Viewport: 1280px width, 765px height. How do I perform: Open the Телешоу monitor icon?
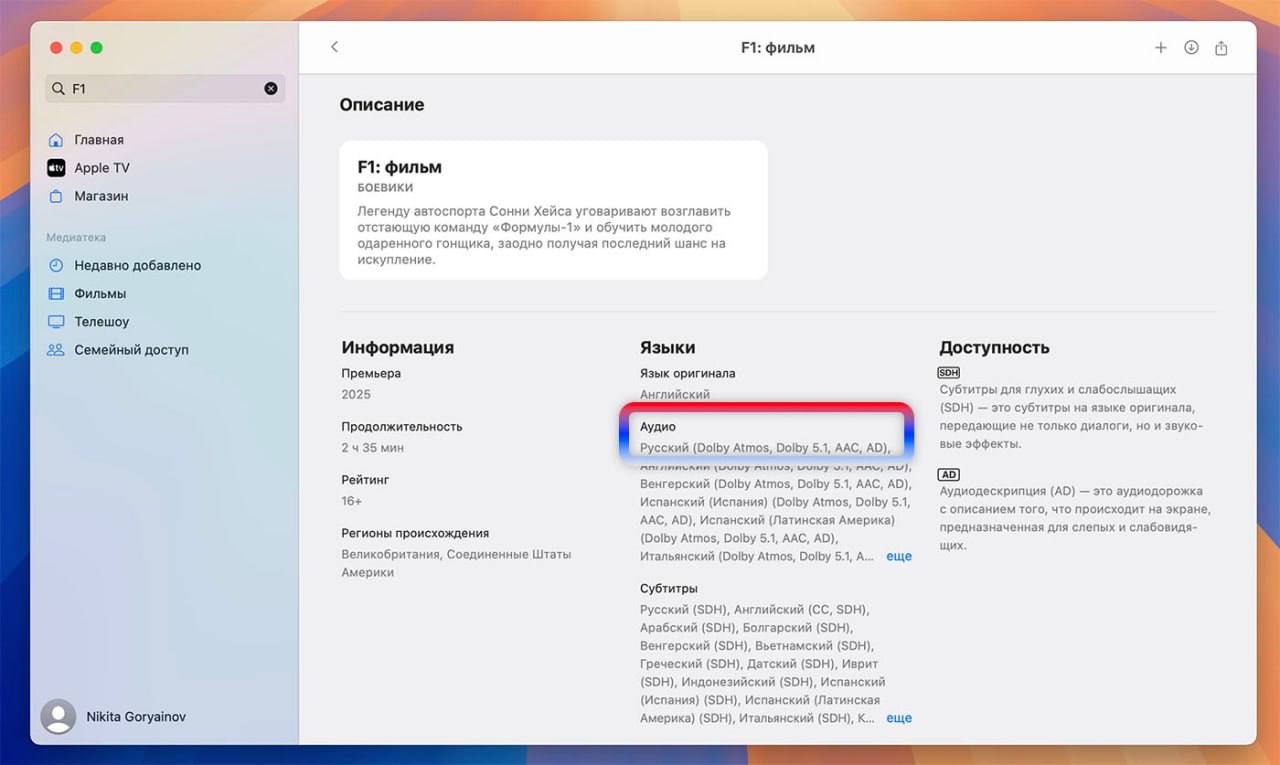(x=59, y=321)
